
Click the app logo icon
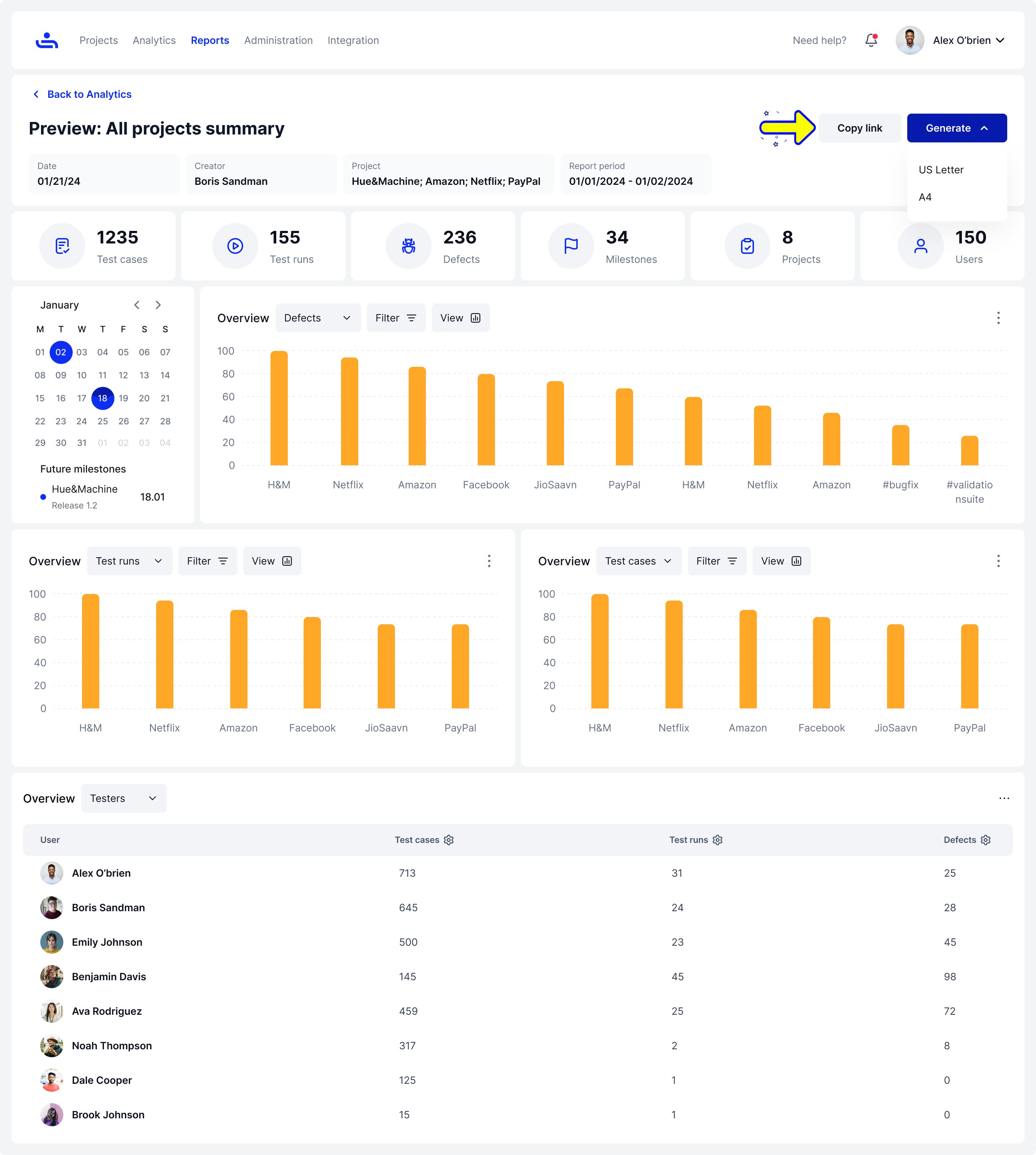(x=47, y=40)
